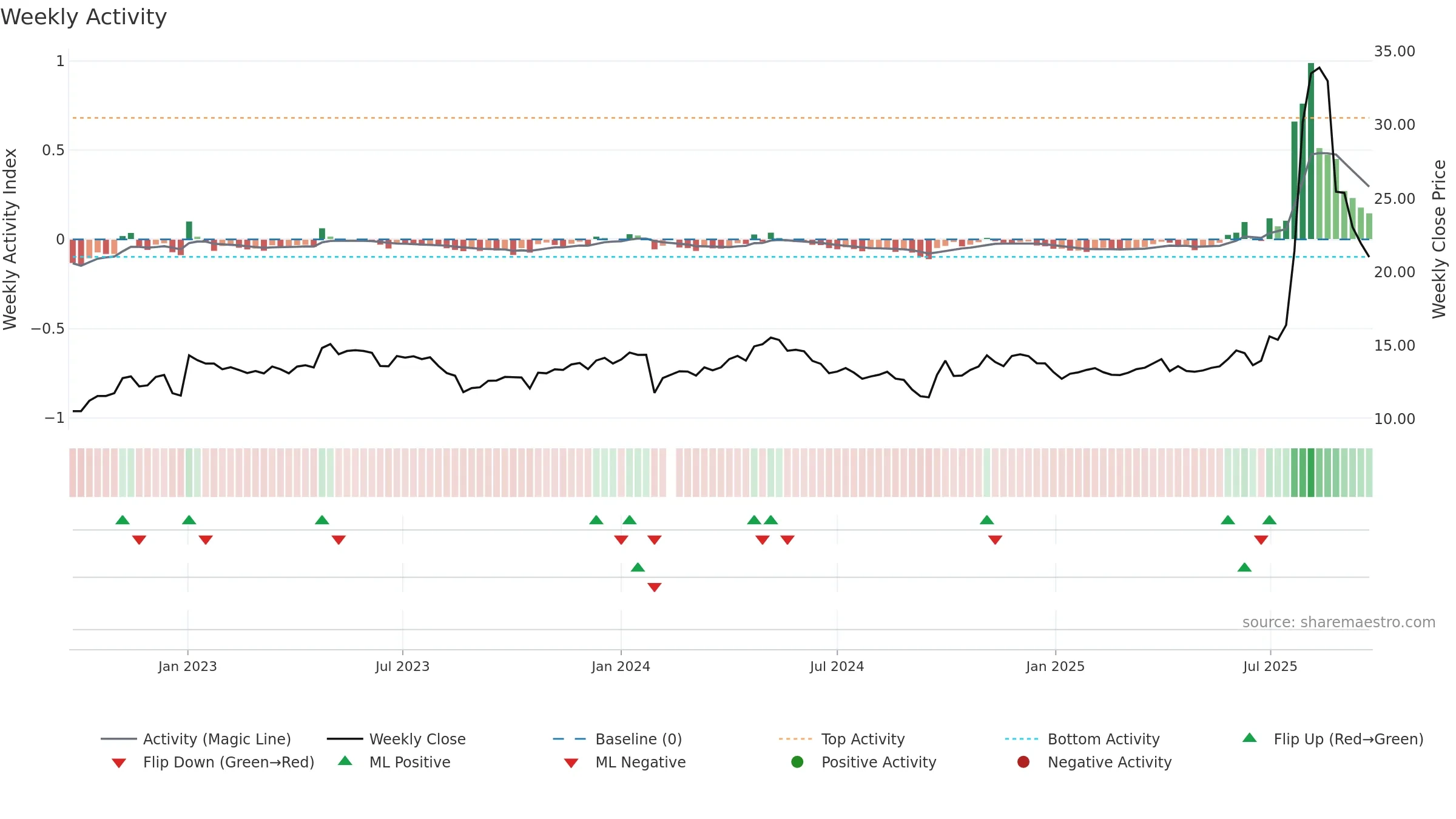Click the Jan 2024 x-axis label
This screenshot has height=819, width=1456.
621,666
